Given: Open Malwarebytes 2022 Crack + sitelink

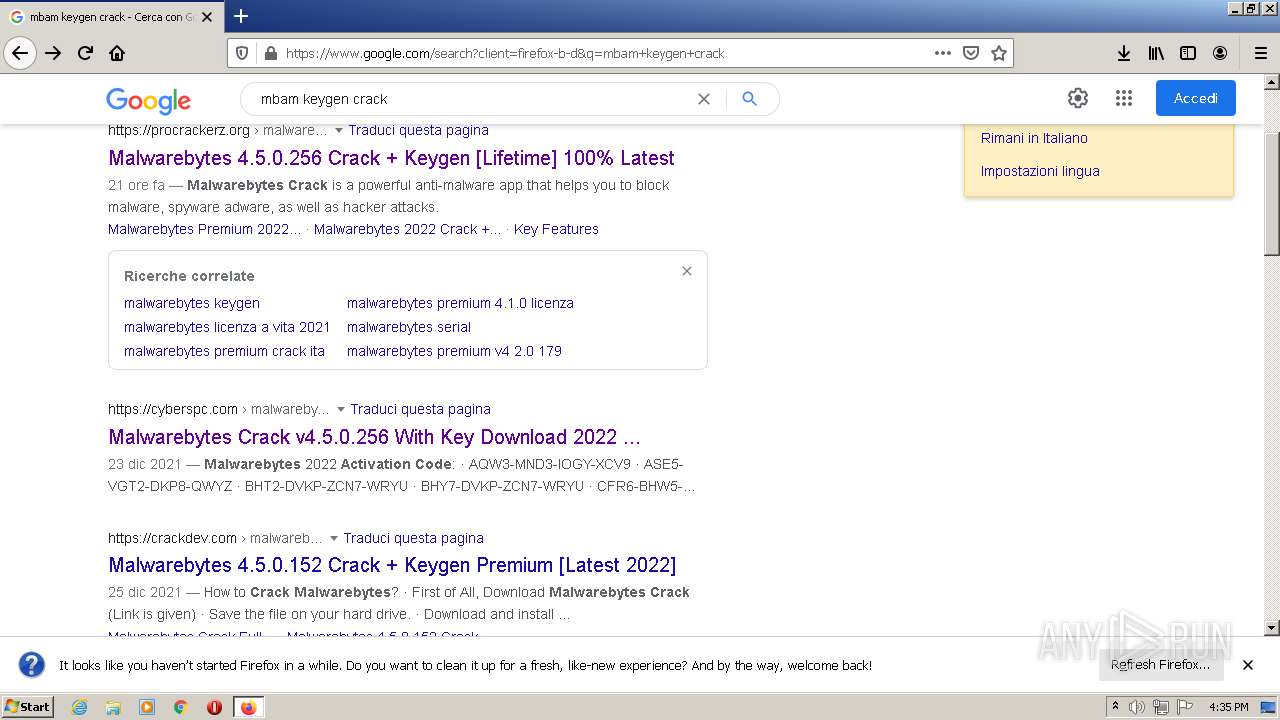Looking at the screenshot, I should coord(407,229).
